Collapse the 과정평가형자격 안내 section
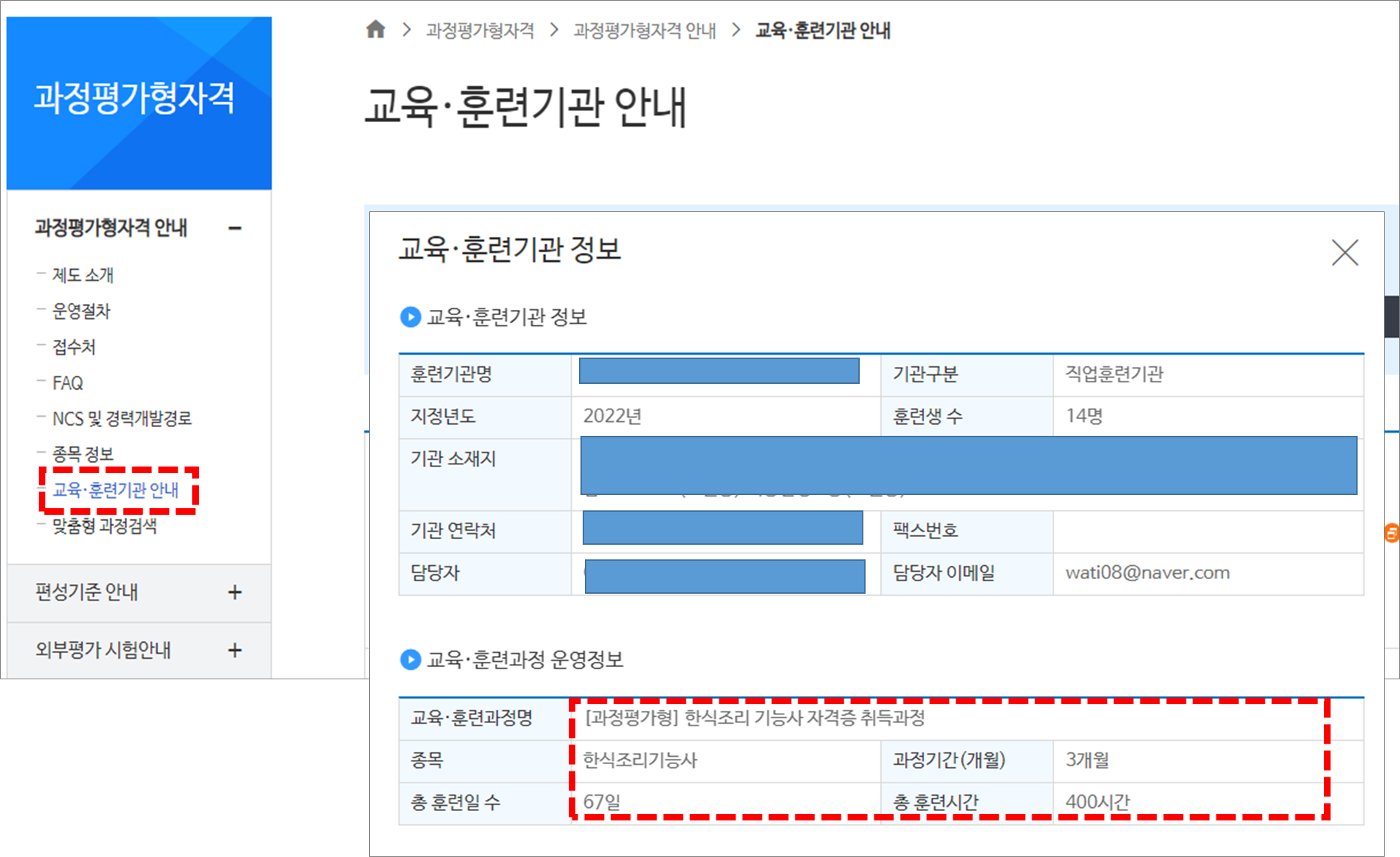The width and height of the screenshot is (1400, 857). pyautogui.click(x=235, y=227)
